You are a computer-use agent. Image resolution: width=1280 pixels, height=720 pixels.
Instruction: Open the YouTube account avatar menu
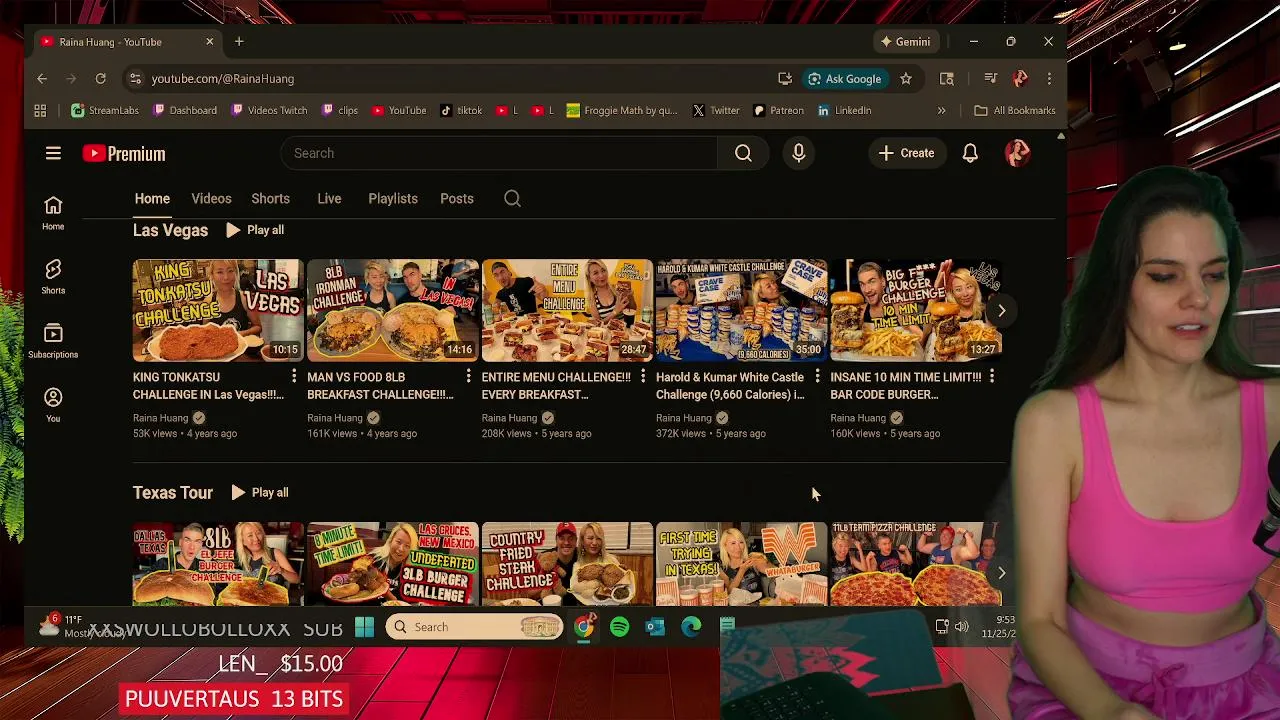[1017, 153]
